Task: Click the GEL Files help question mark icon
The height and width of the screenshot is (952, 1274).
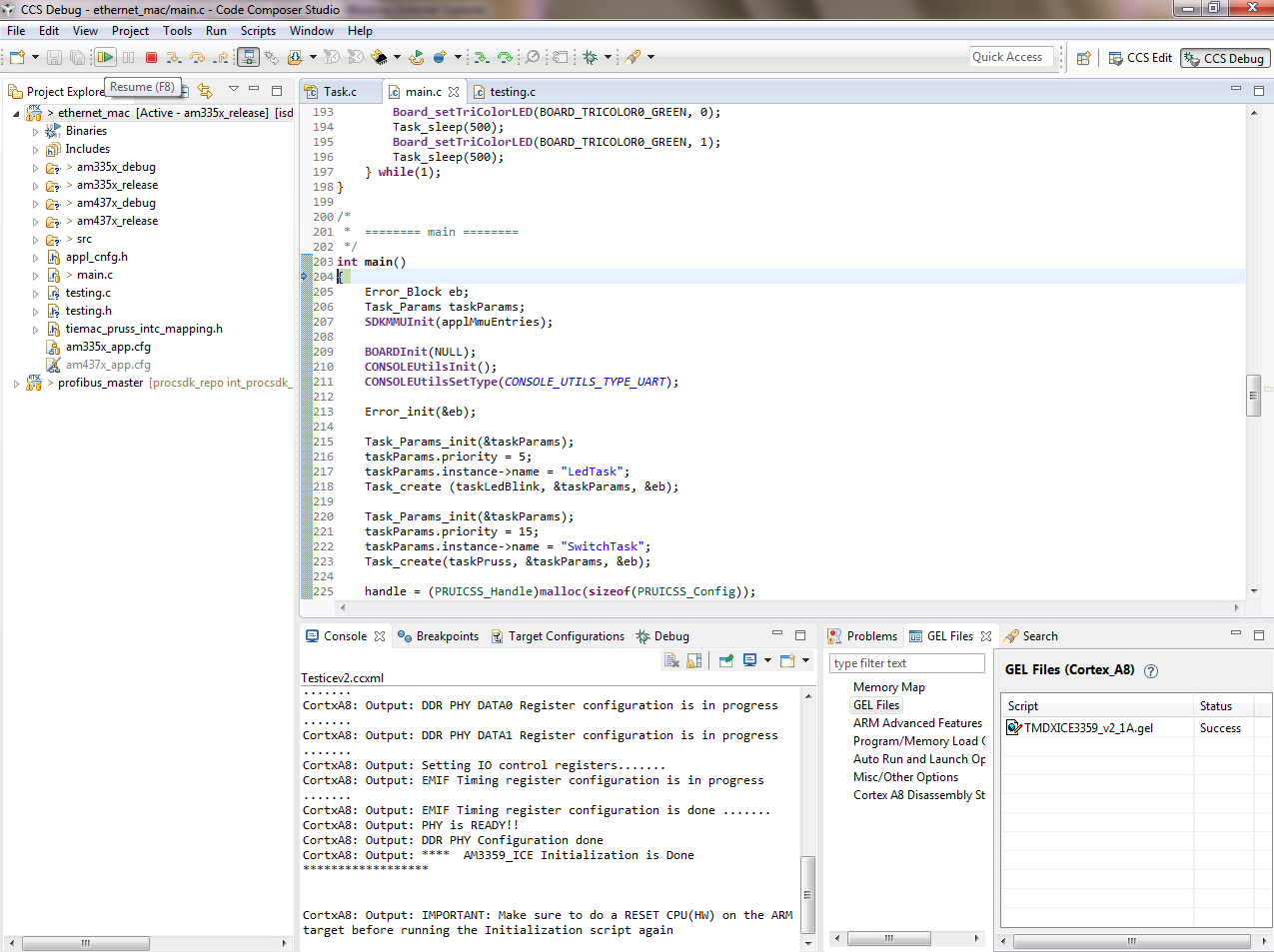Action: click(x=1151, y=671)
